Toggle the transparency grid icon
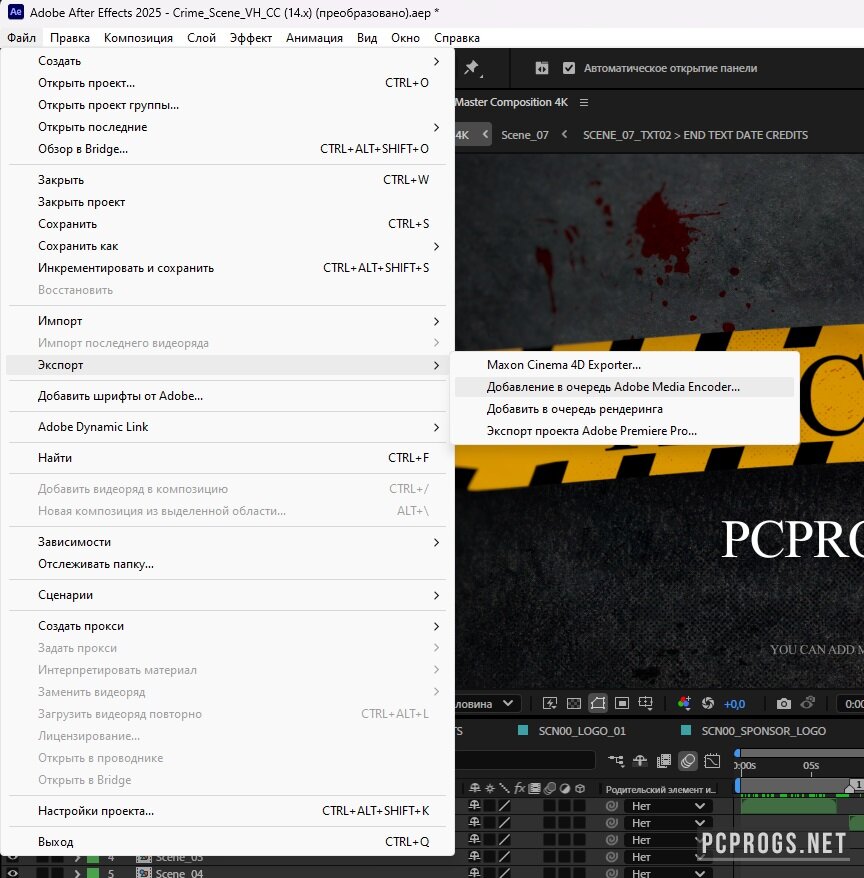Screen dimensions: 864x878 point(573,704)
